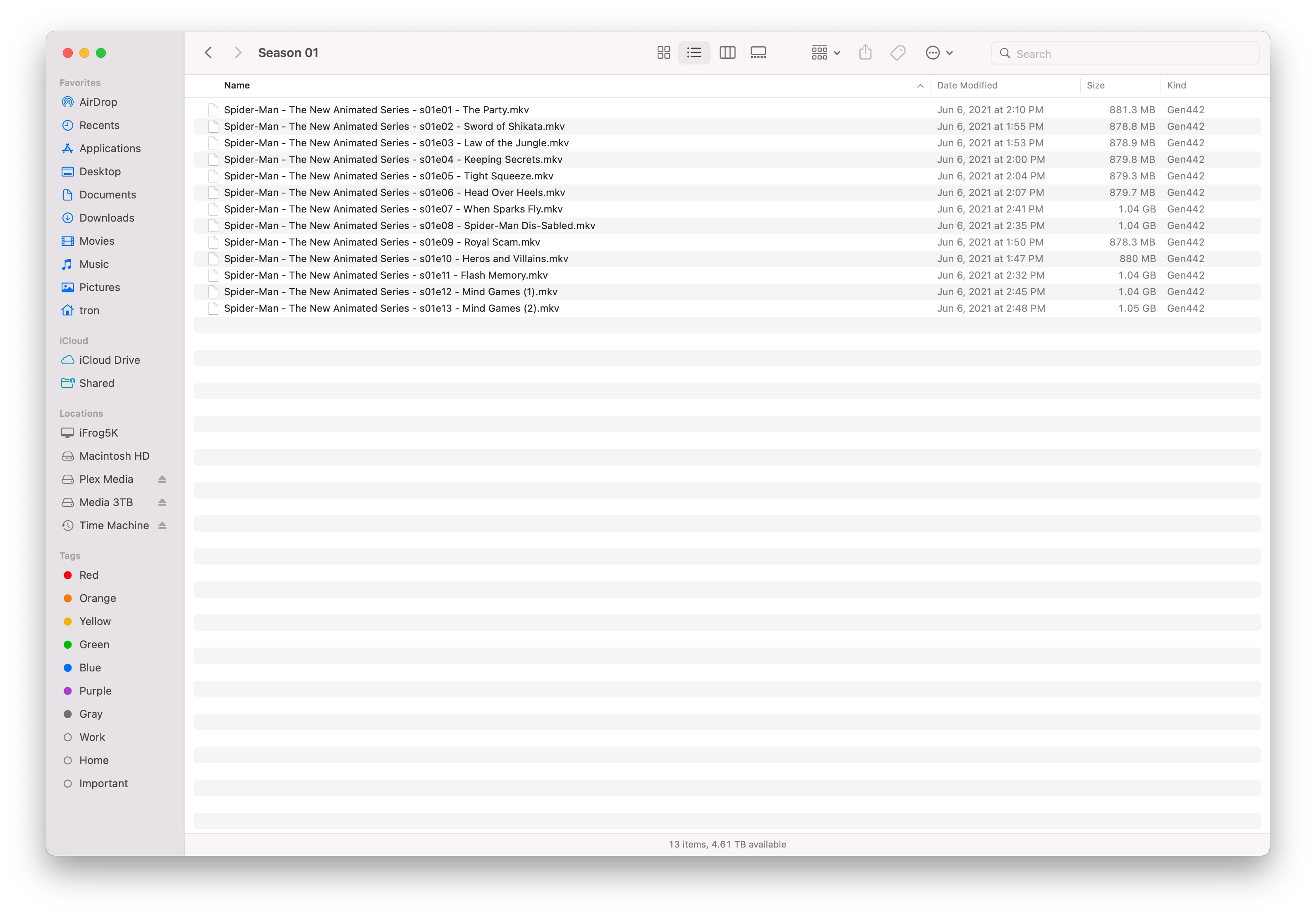Click the Share toolbar icon
This screenshot has width=1316, height=917.
pyautogui.click(x=865, y=53)
